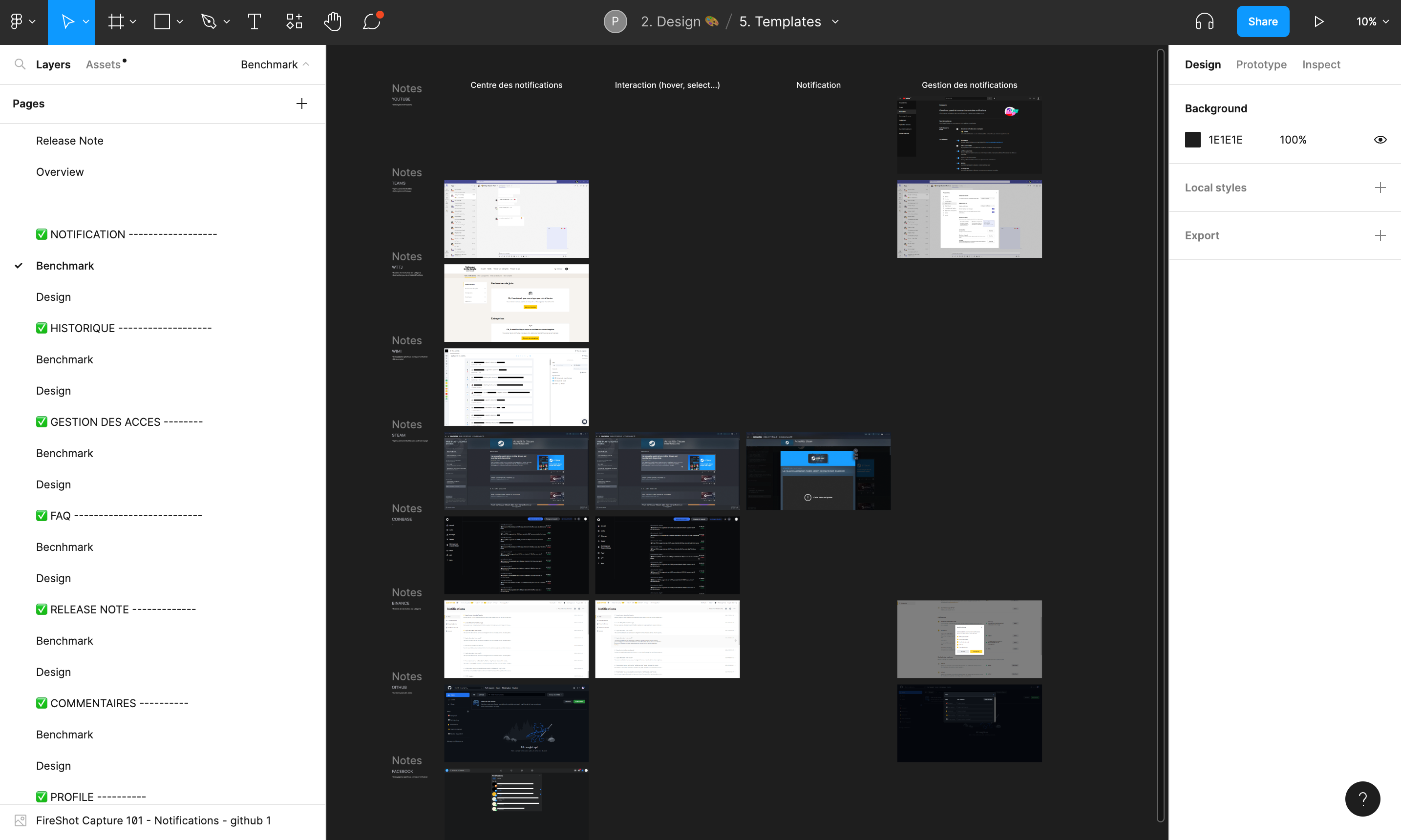
Task: Start audio conversation with headphones icon
Action: tap(1204, 21)
